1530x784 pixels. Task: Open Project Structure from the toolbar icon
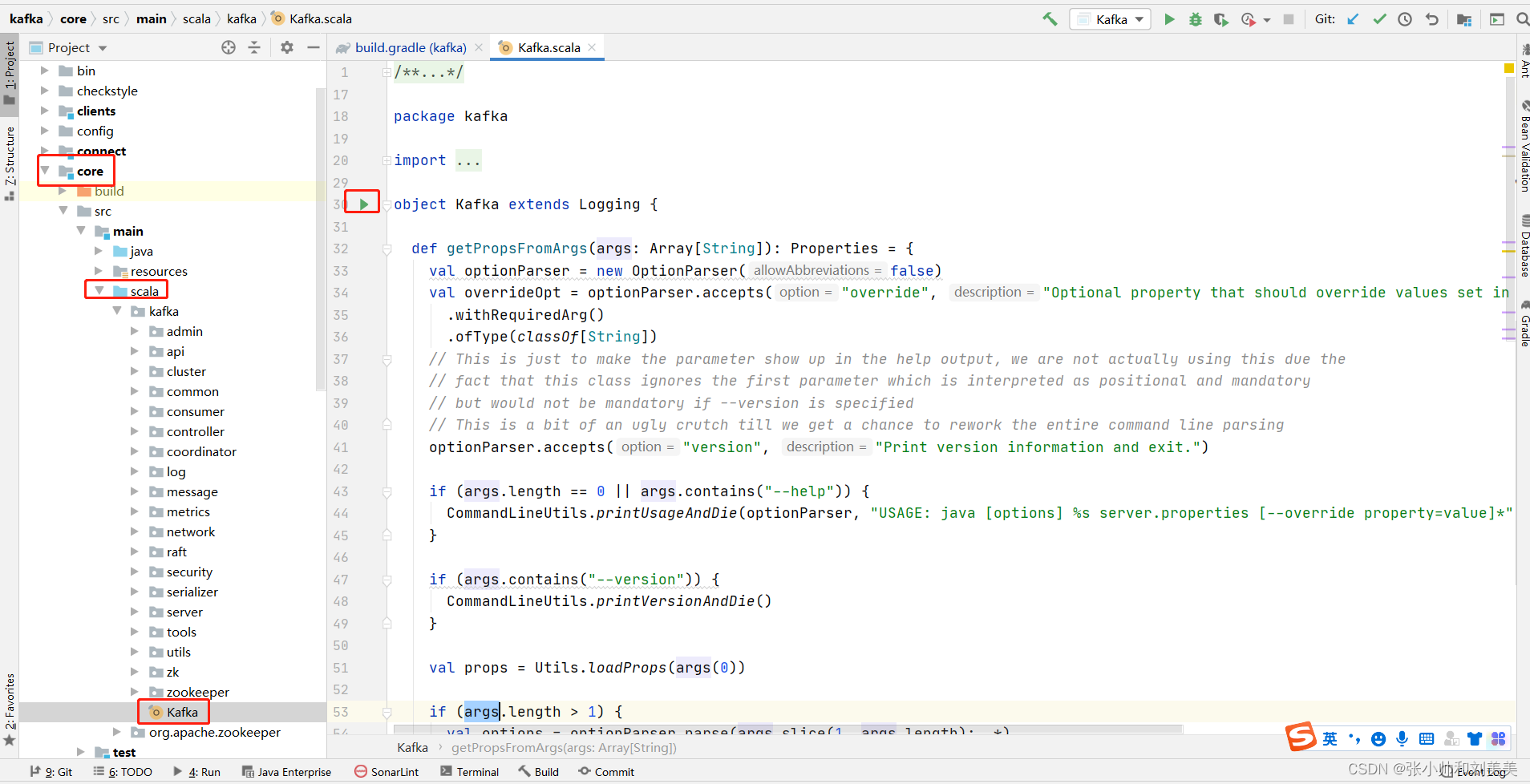pyautogui.click(x=1464, y=19)
